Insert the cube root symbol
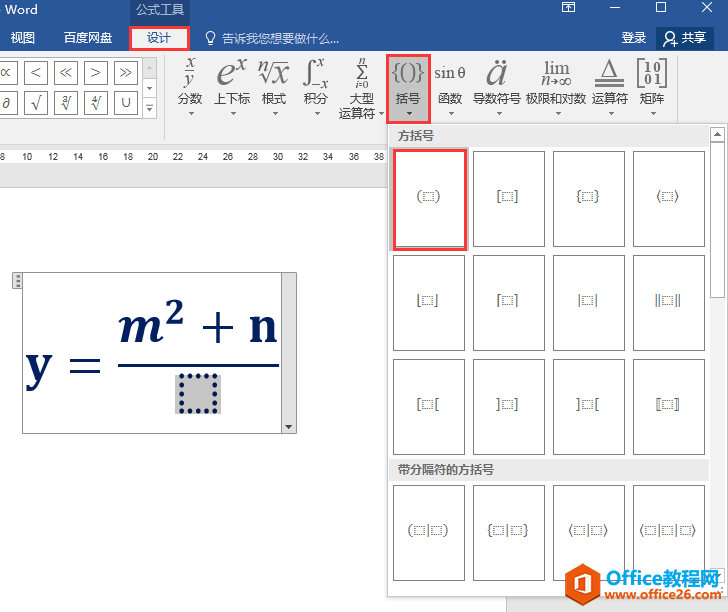 tap(66, 103)
